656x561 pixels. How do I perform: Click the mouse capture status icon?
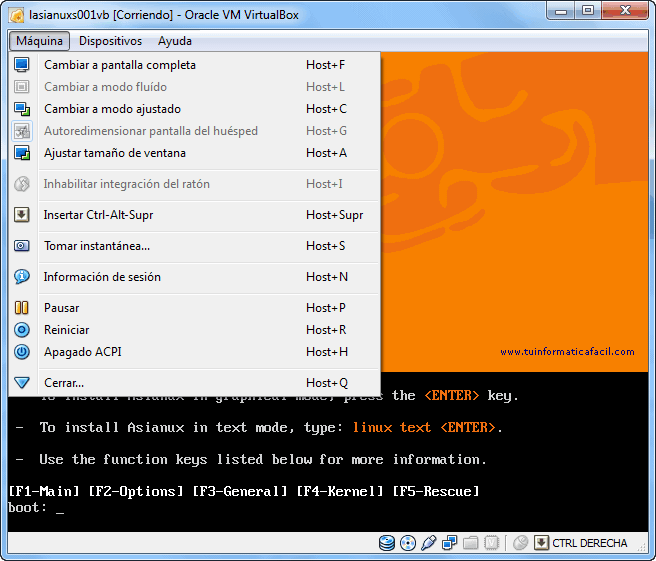pyautogui.click(x=520, y=543)
